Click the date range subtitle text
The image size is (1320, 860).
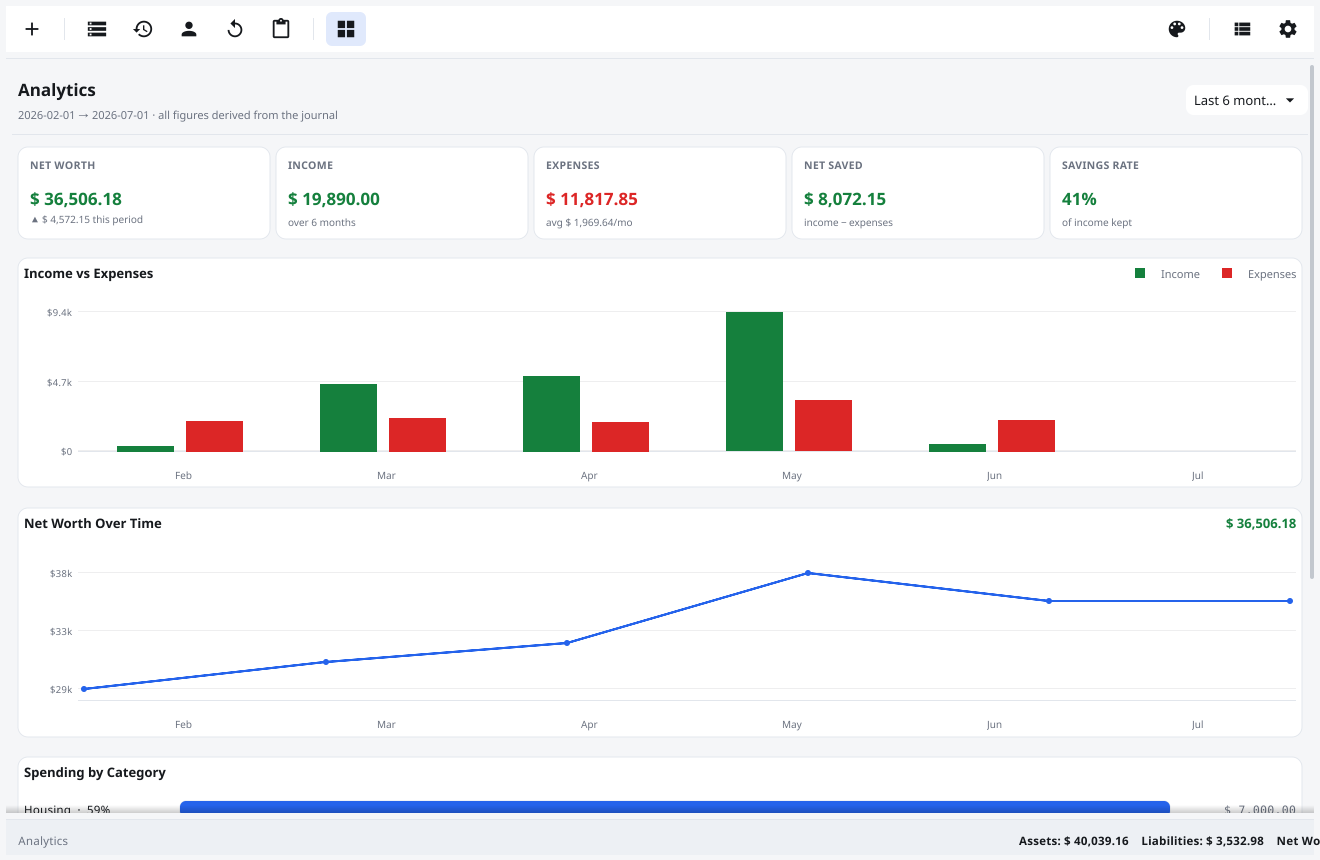[x=178, y=115]
